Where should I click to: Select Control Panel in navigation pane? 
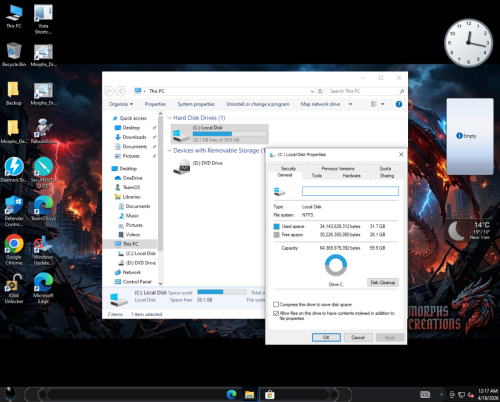pos(137,282)
